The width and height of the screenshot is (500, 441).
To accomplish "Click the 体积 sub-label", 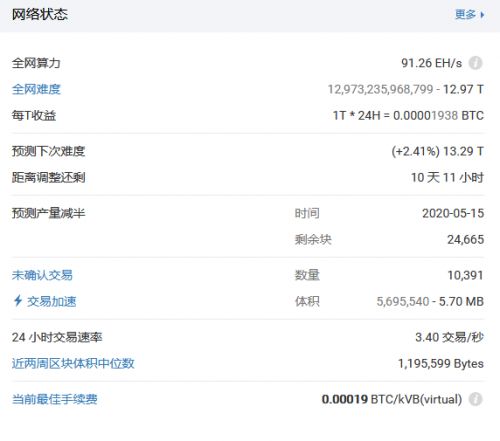I will pyautogui.click(x=307, y=301).
